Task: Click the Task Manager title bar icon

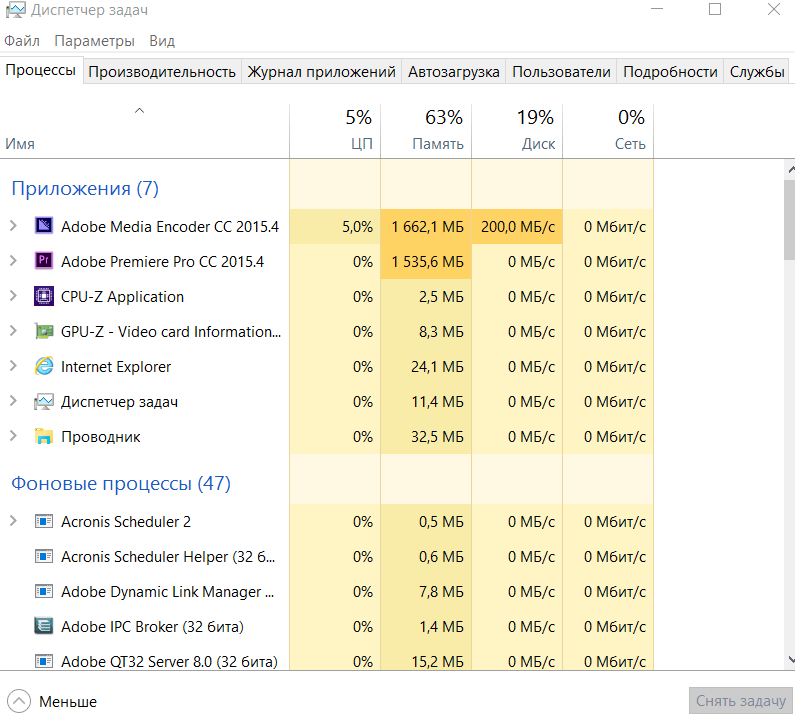Action: 15,10
